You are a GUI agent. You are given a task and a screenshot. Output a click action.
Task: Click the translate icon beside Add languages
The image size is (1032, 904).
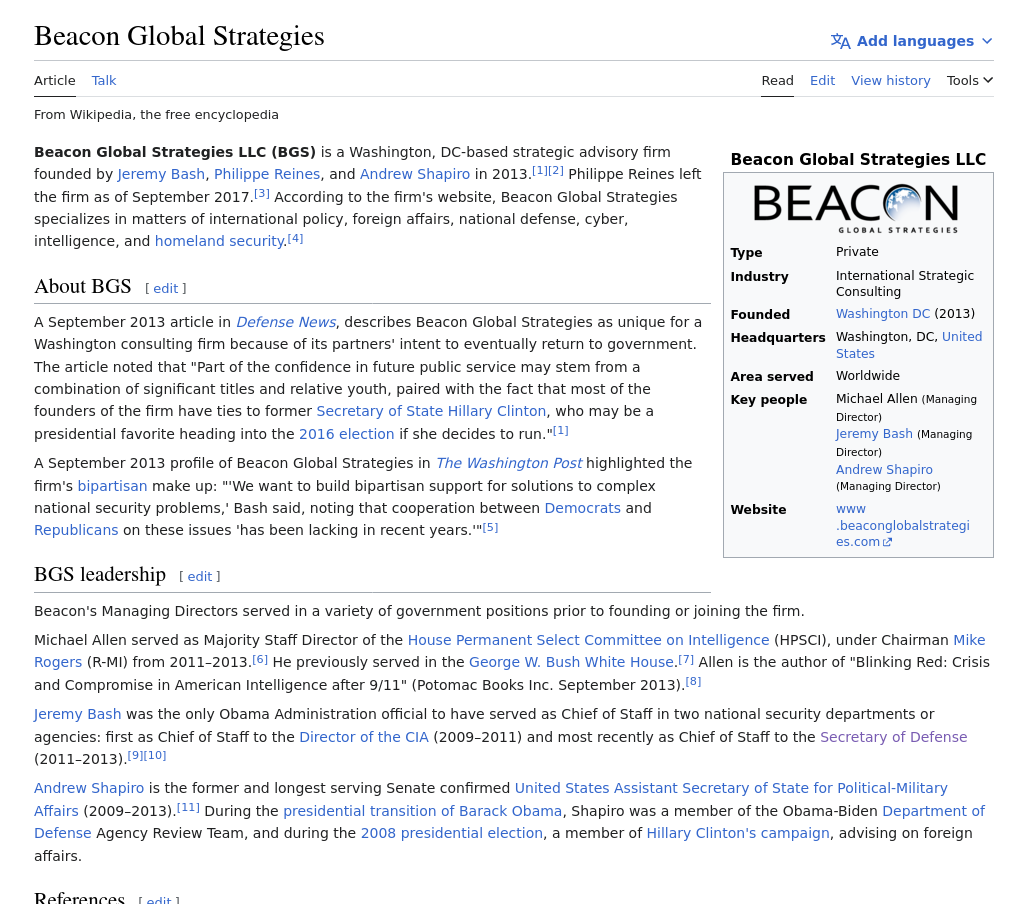point(840,41)
